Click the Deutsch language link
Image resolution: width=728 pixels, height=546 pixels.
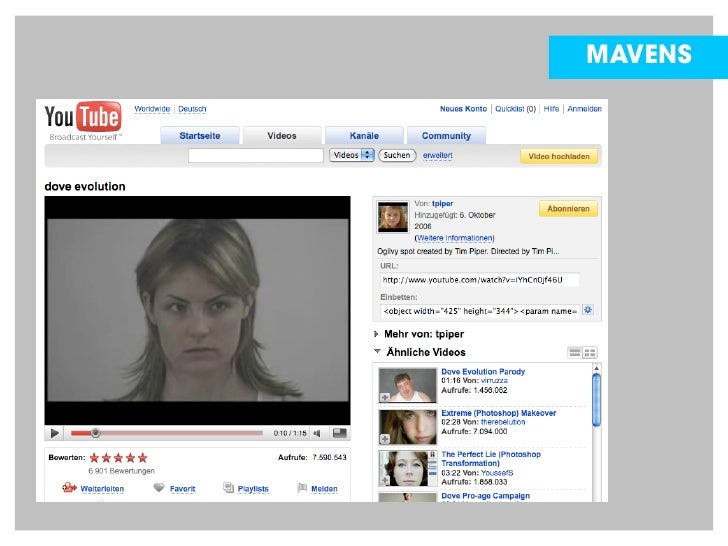pyautogui.click(x=192, y=109)
